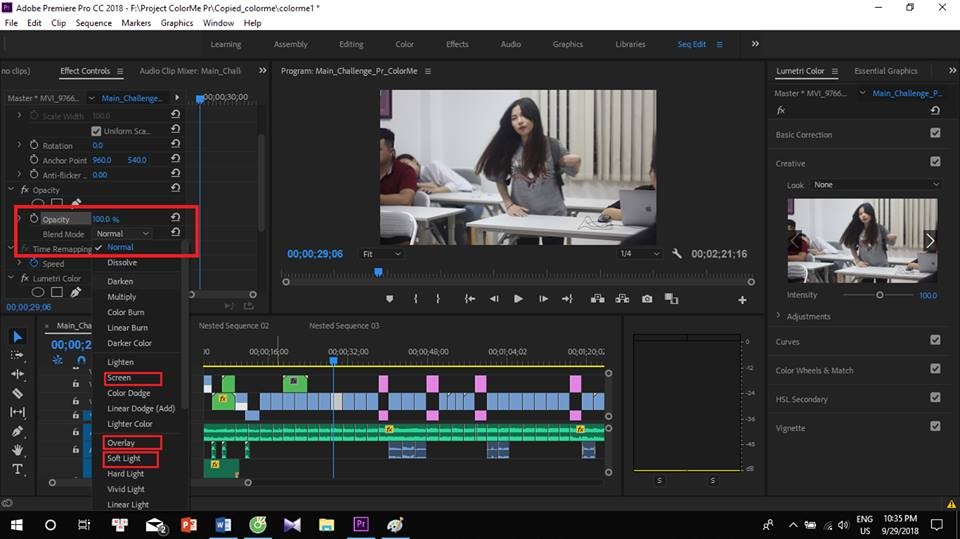960x539 pixels.
Task: Switch to the Color workspace
Action: [x=404, y=44]
